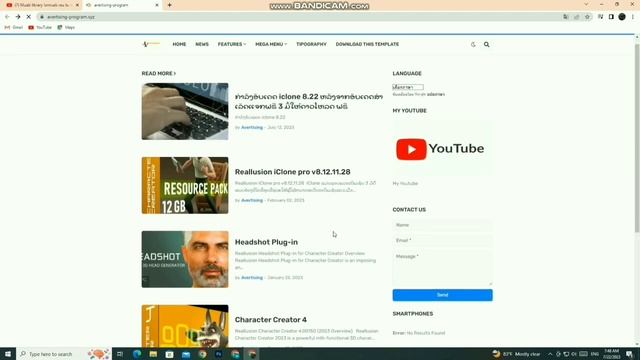Screen dimensions: 640x360
Task: Expand the FEATURES dropdown menu
Action: pos(232,44)
